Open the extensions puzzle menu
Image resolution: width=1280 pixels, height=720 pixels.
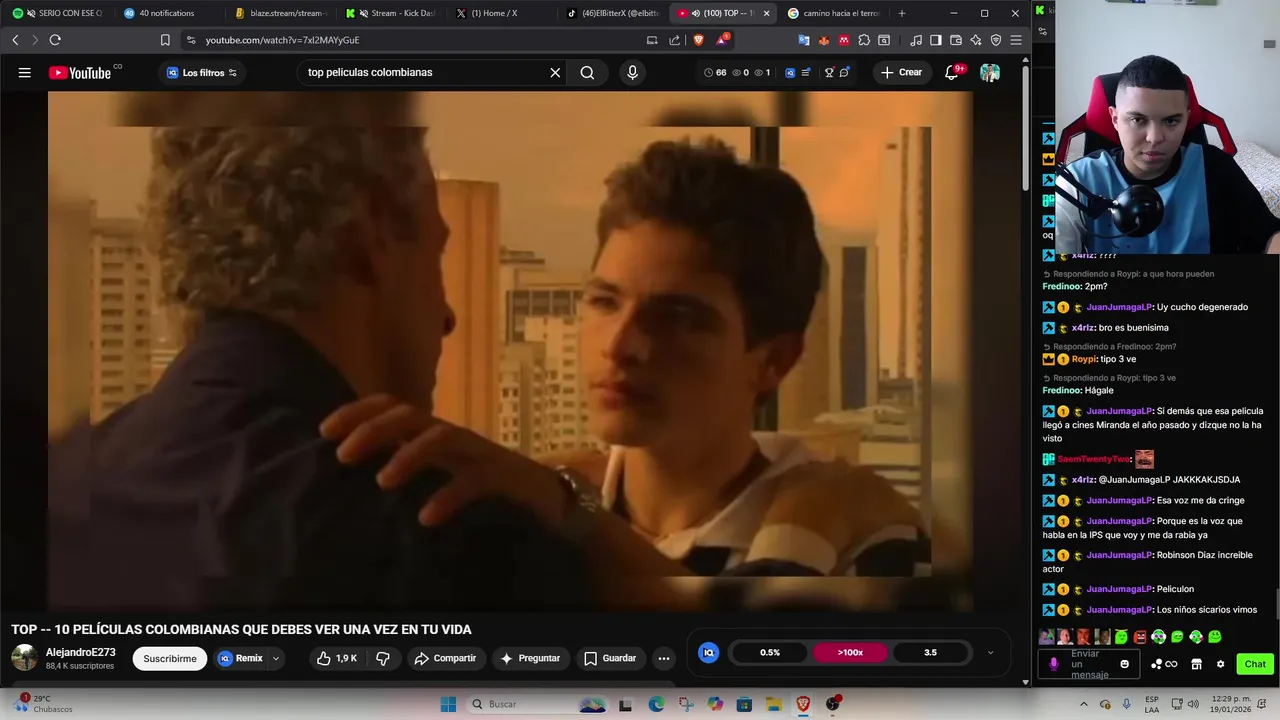tap(864, 40)
